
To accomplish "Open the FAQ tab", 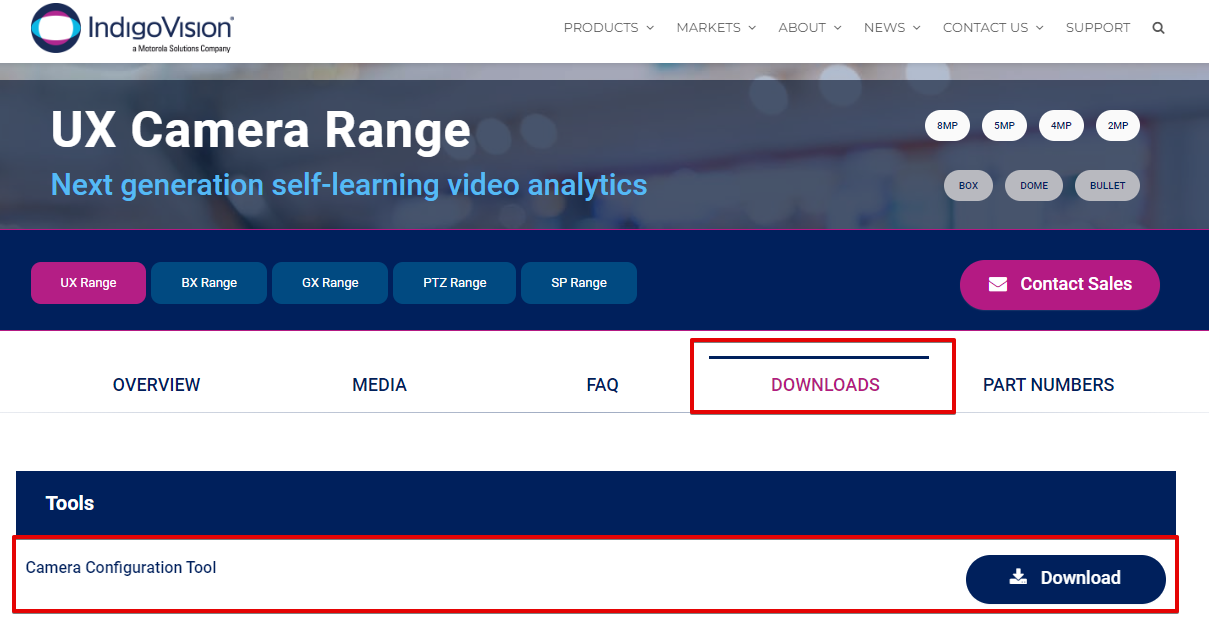I will [602, 384].
